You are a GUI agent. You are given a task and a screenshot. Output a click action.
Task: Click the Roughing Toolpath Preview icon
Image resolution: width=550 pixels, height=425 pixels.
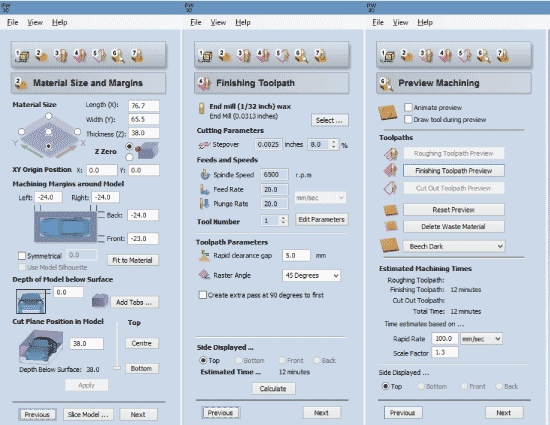(390, 153)
